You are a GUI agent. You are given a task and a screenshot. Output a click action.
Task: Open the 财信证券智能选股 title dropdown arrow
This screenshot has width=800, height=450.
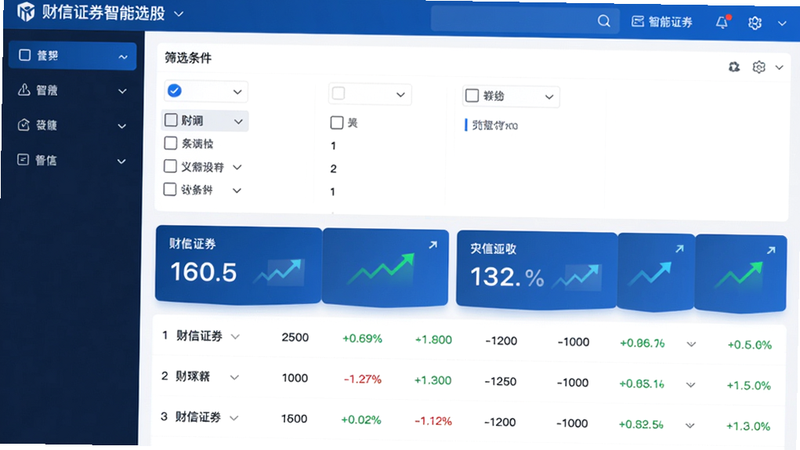tap(179, 14)
